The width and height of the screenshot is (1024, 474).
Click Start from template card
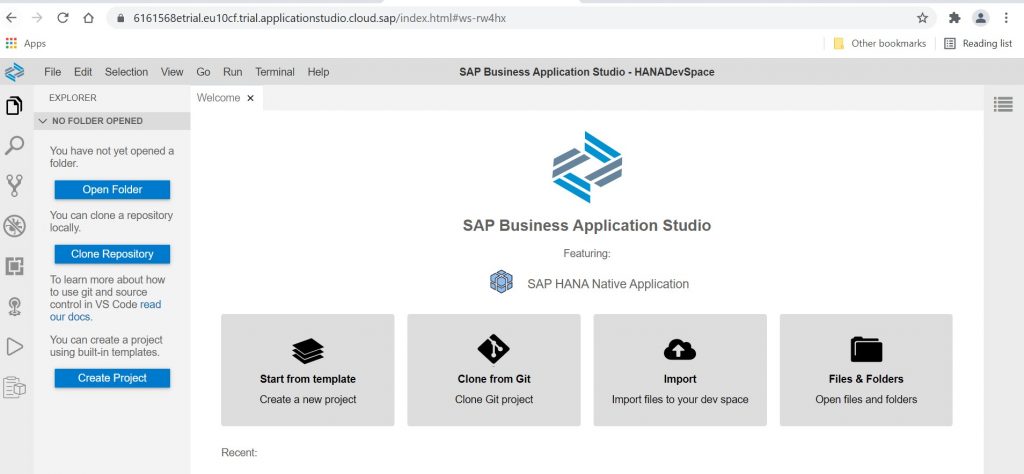308,370
